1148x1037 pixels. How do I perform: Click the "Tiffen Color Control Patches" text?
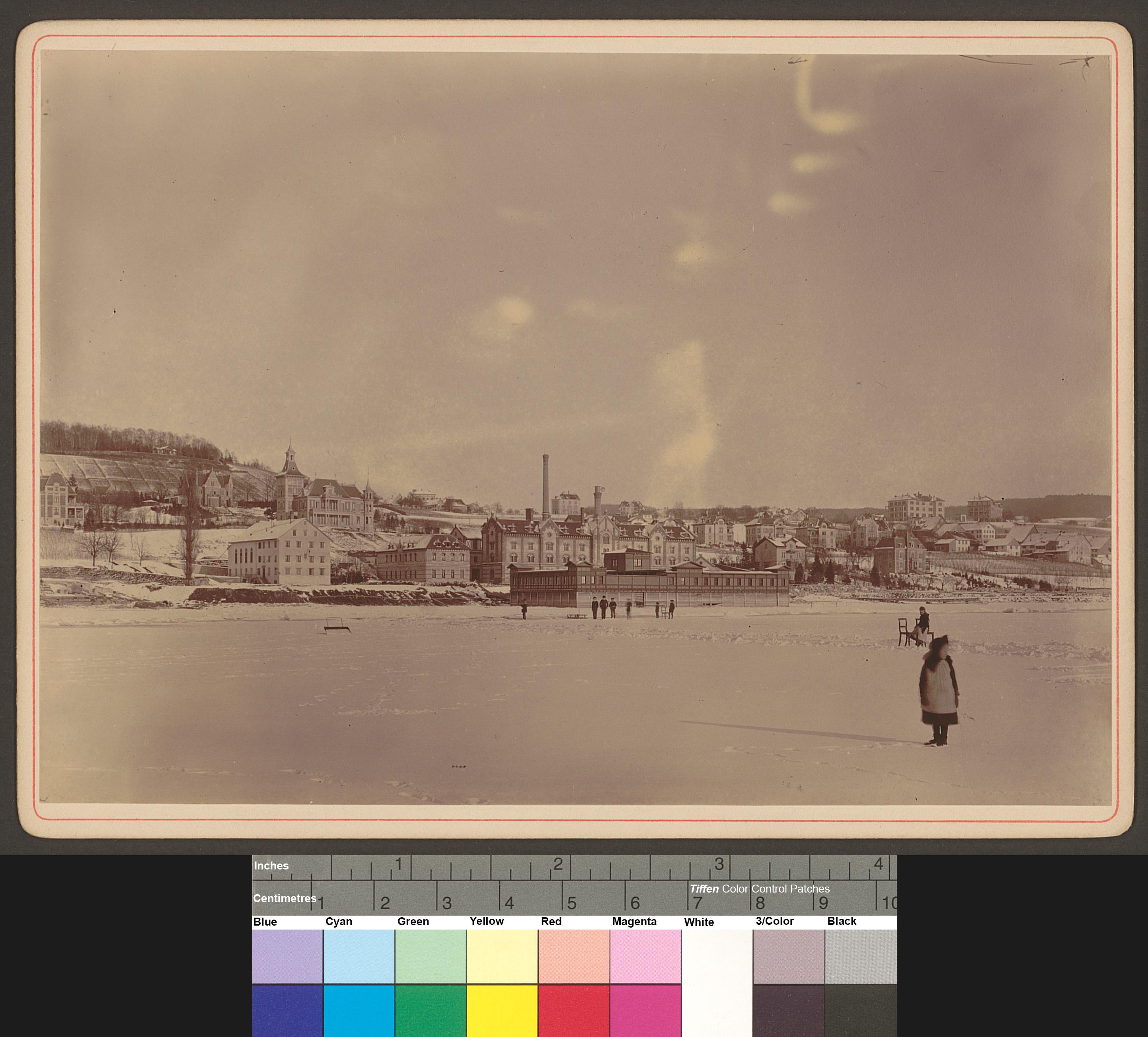pos(760,888)
